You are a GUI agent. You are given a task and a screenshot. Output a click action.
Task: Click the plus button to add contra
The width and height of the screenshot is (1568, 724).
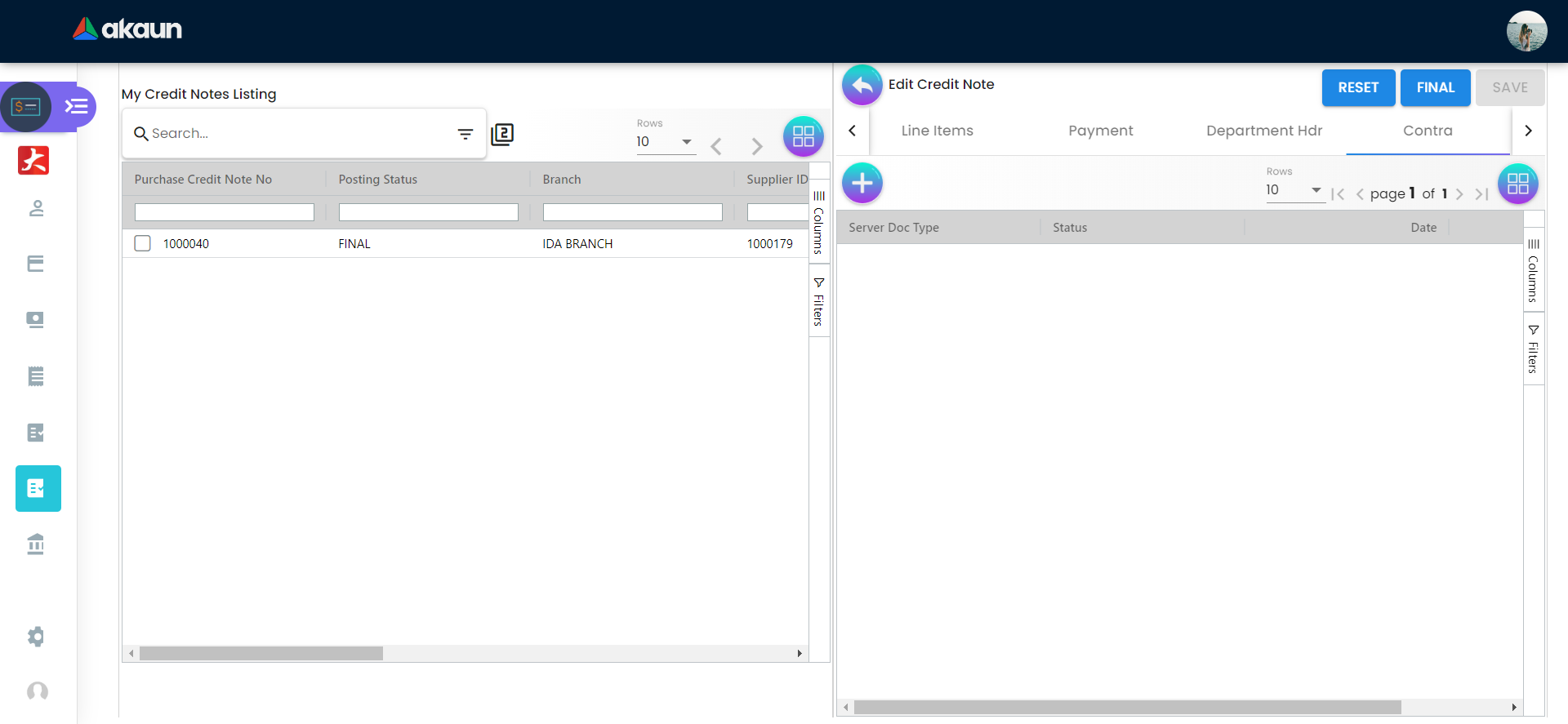(x=862, y=183)
